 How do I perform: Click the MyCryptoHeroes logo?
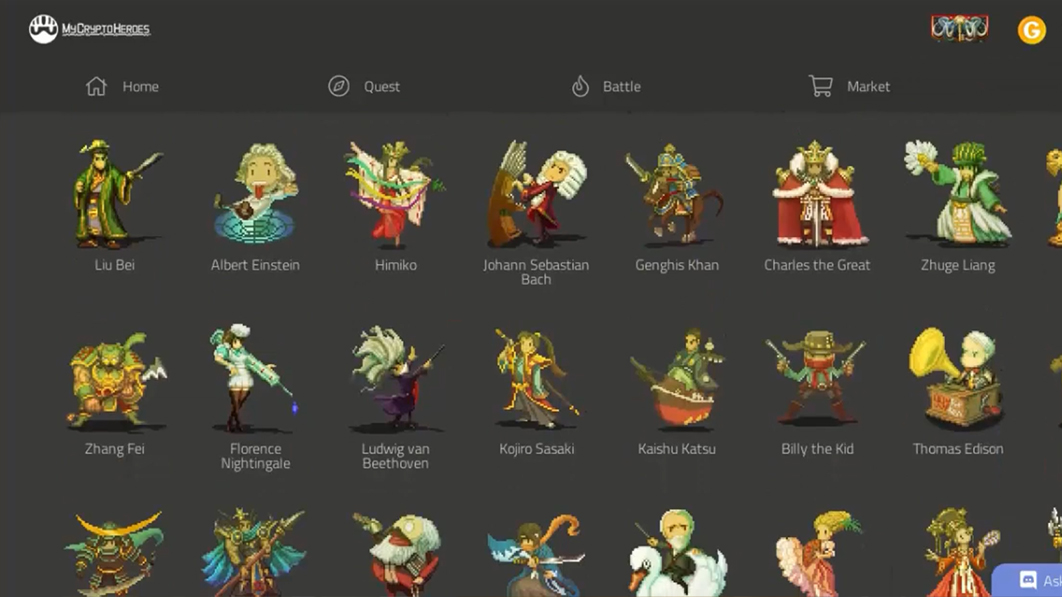tap(89, 29)
